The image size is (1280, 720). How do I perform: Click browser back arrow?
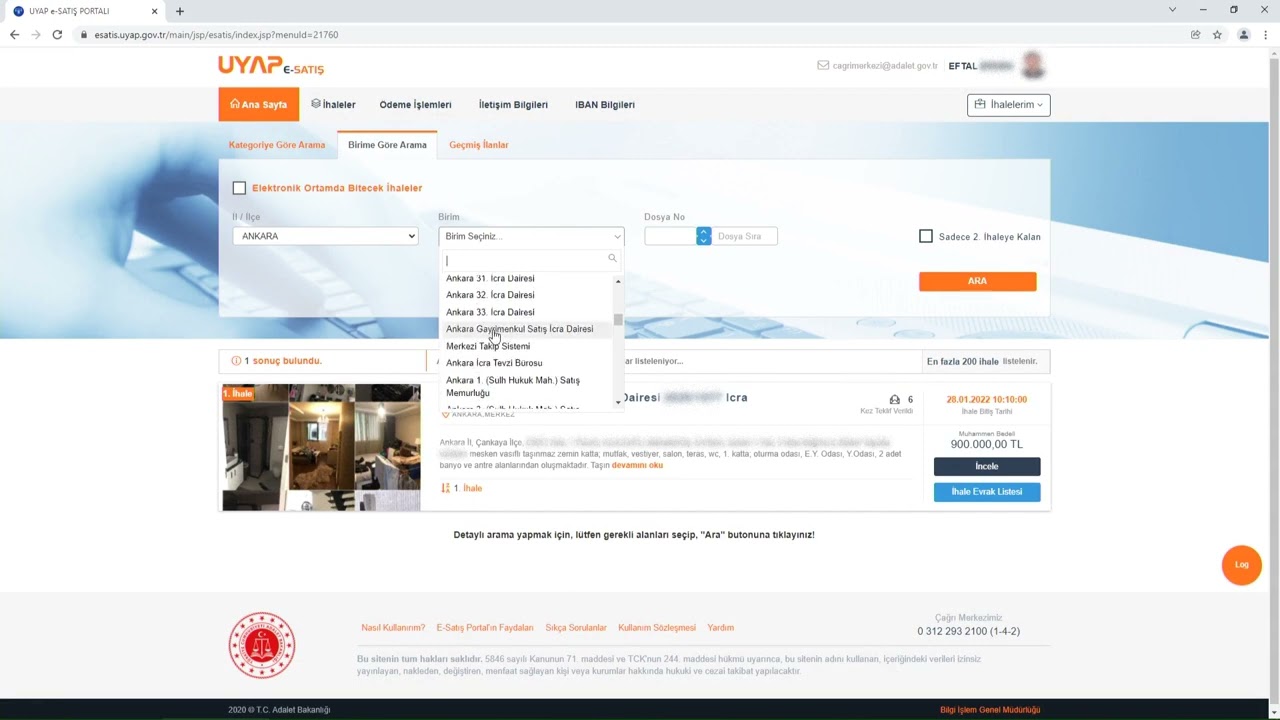click(14, 35)
